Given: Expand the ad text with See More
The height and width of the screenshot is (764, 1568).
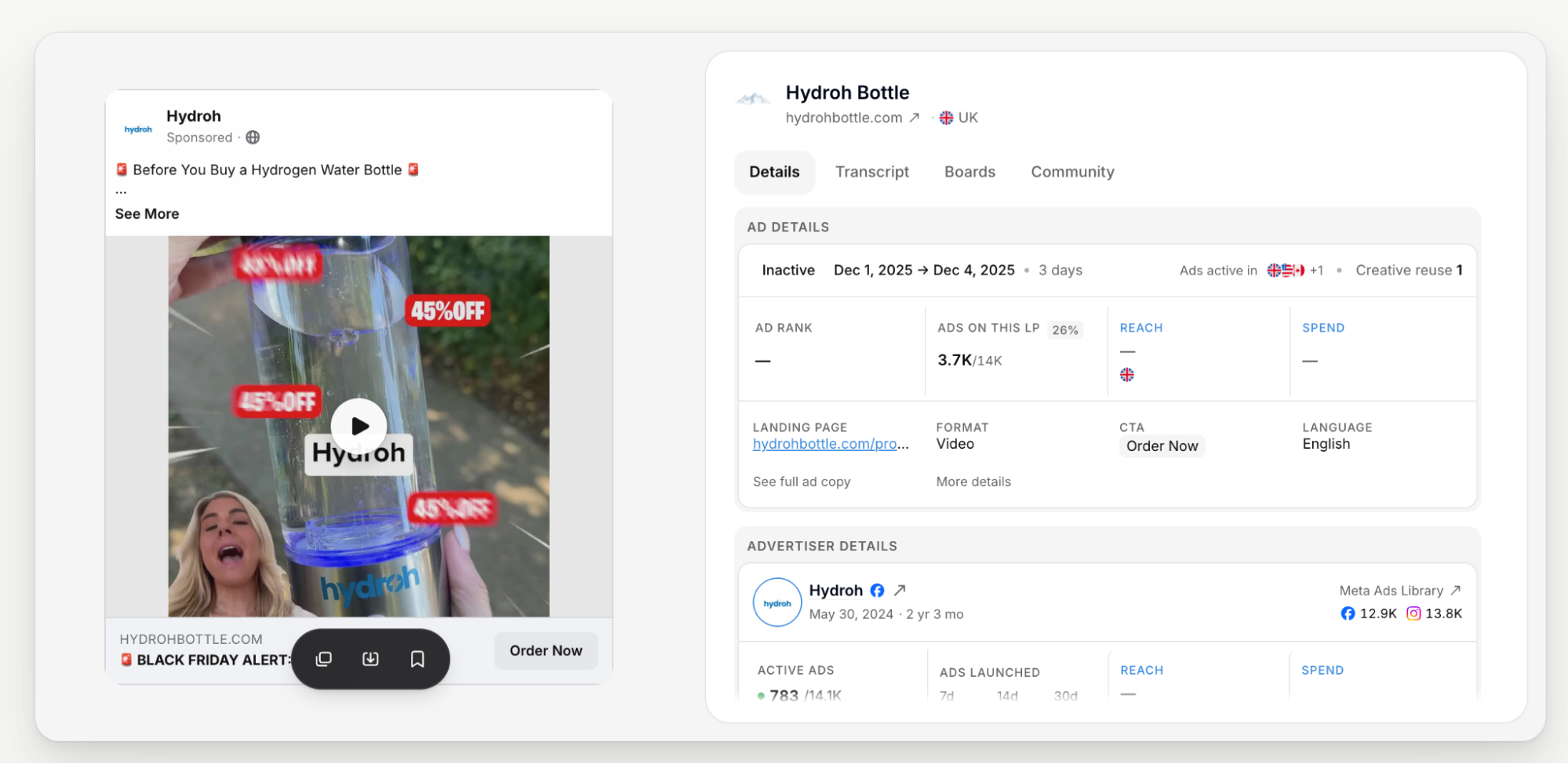Looking at the screenshot, I should click(x=147, y=213).
